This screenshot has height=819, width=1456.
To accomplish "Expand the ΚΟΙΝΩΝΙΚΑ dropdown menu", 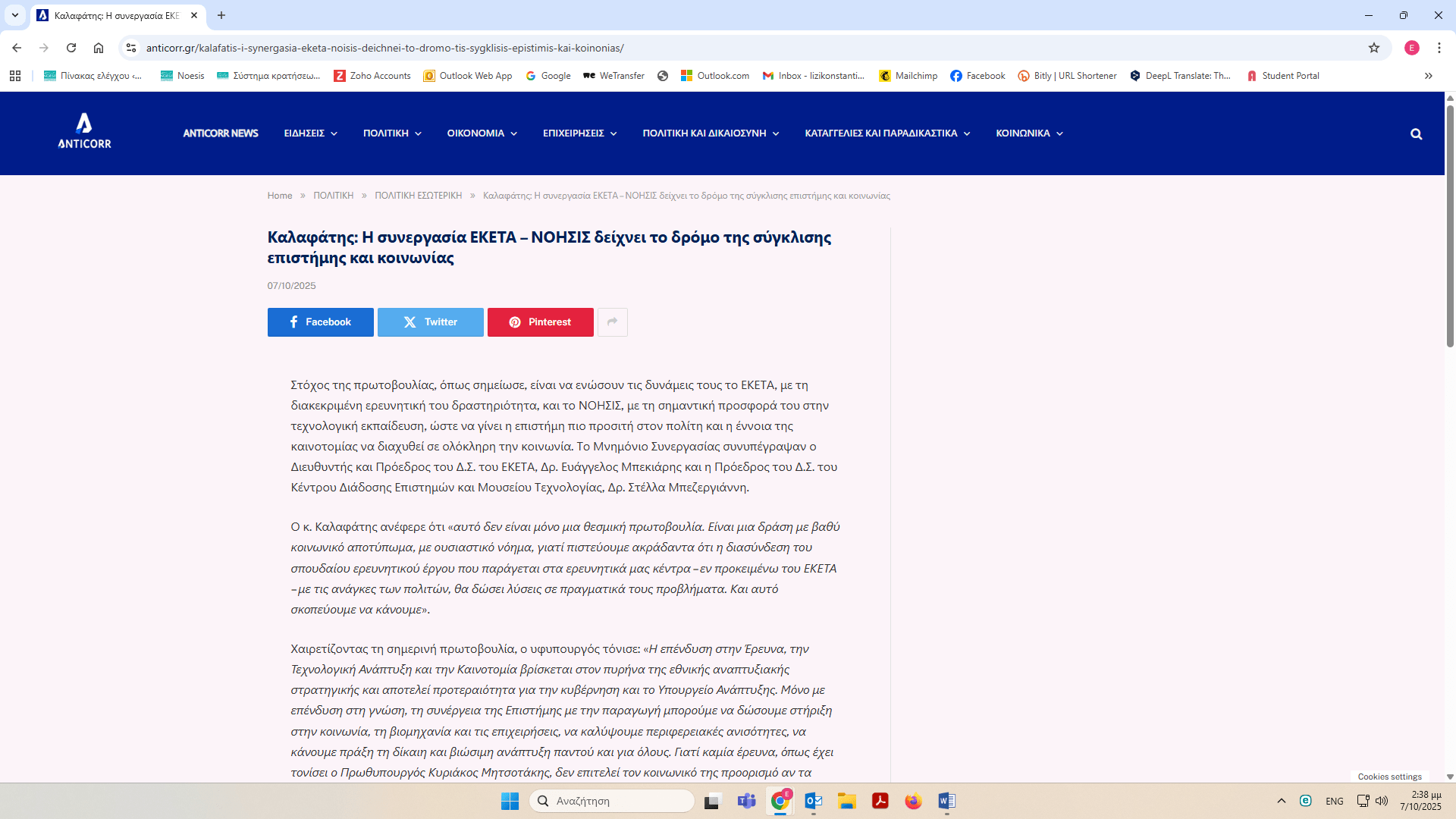I will coord(1028,133).
